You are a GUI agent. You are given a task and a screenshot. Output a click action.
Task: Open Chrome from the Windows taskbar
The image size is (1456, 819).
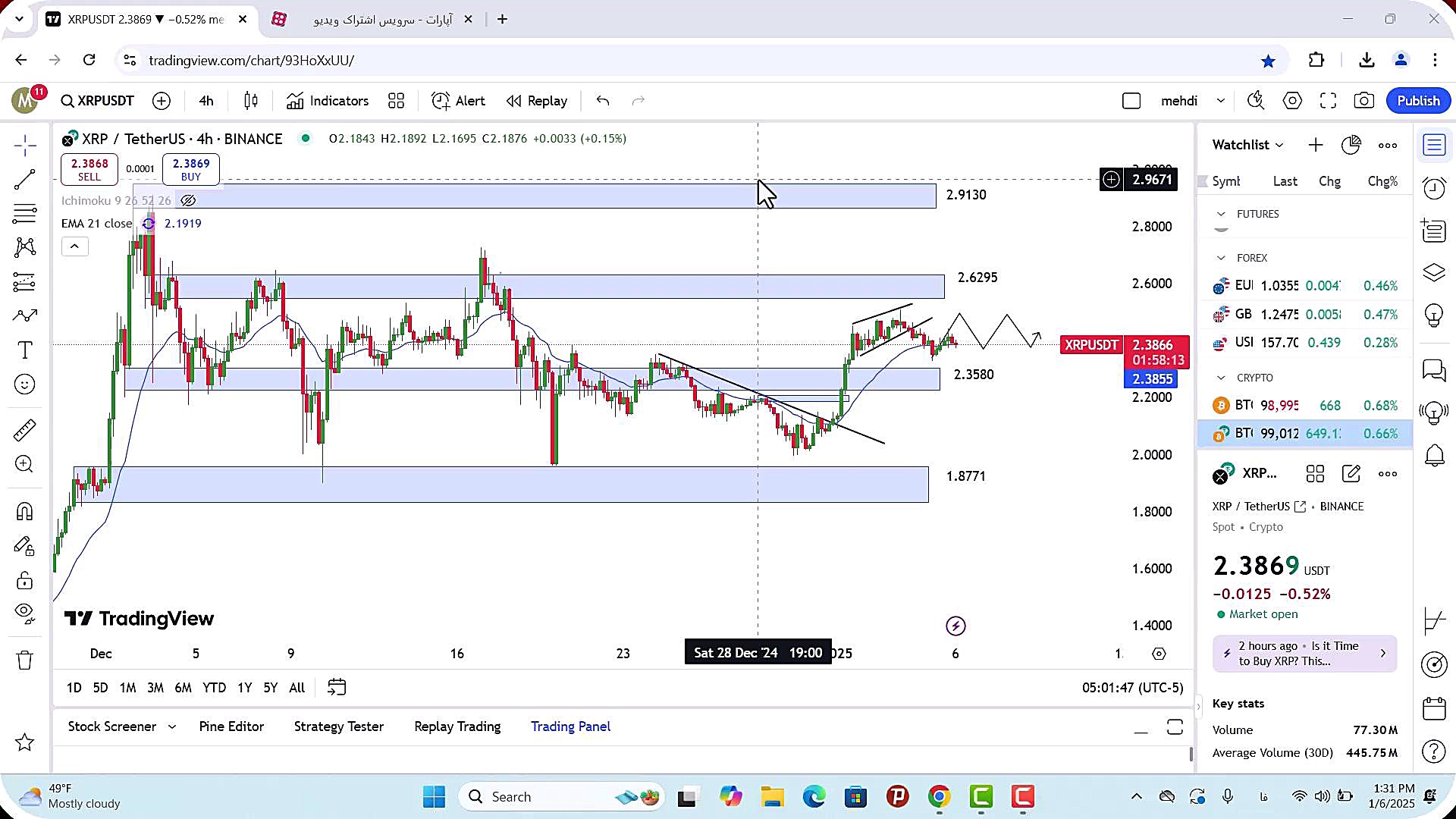pyautogui.click(x=939, y=797)
